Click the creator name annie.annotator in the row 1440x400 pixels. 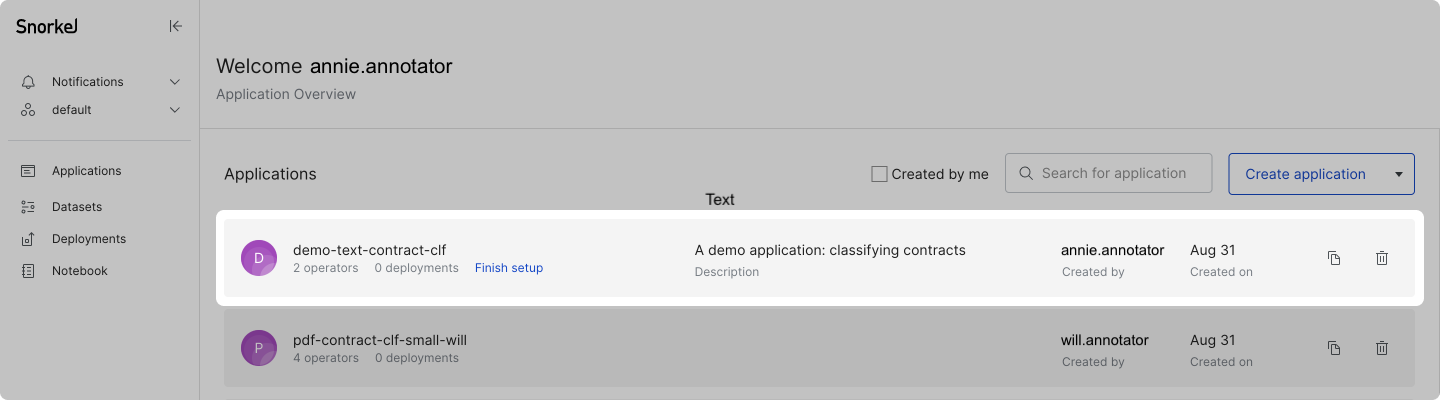point(1113,250)
